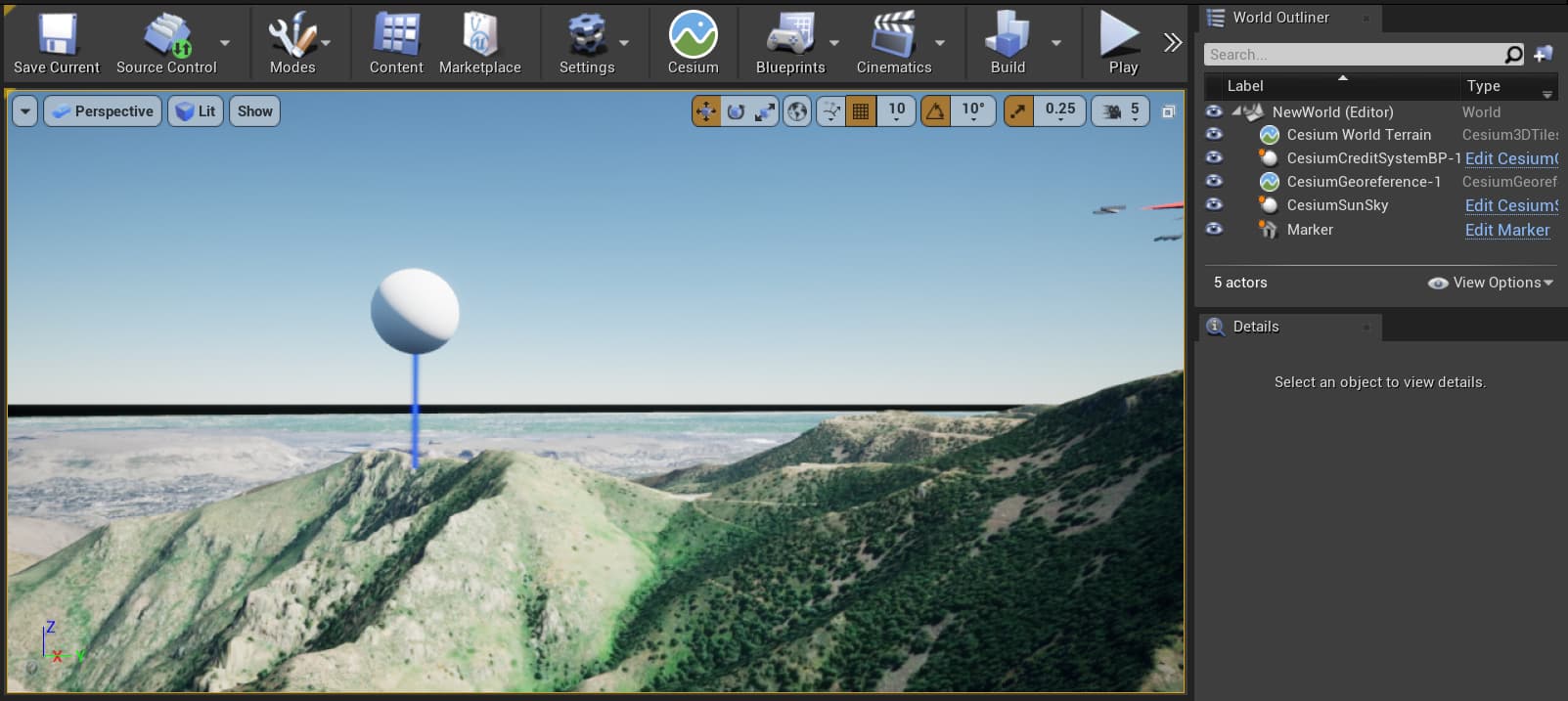Click the Cinematics toolbar button

(894, 44)
